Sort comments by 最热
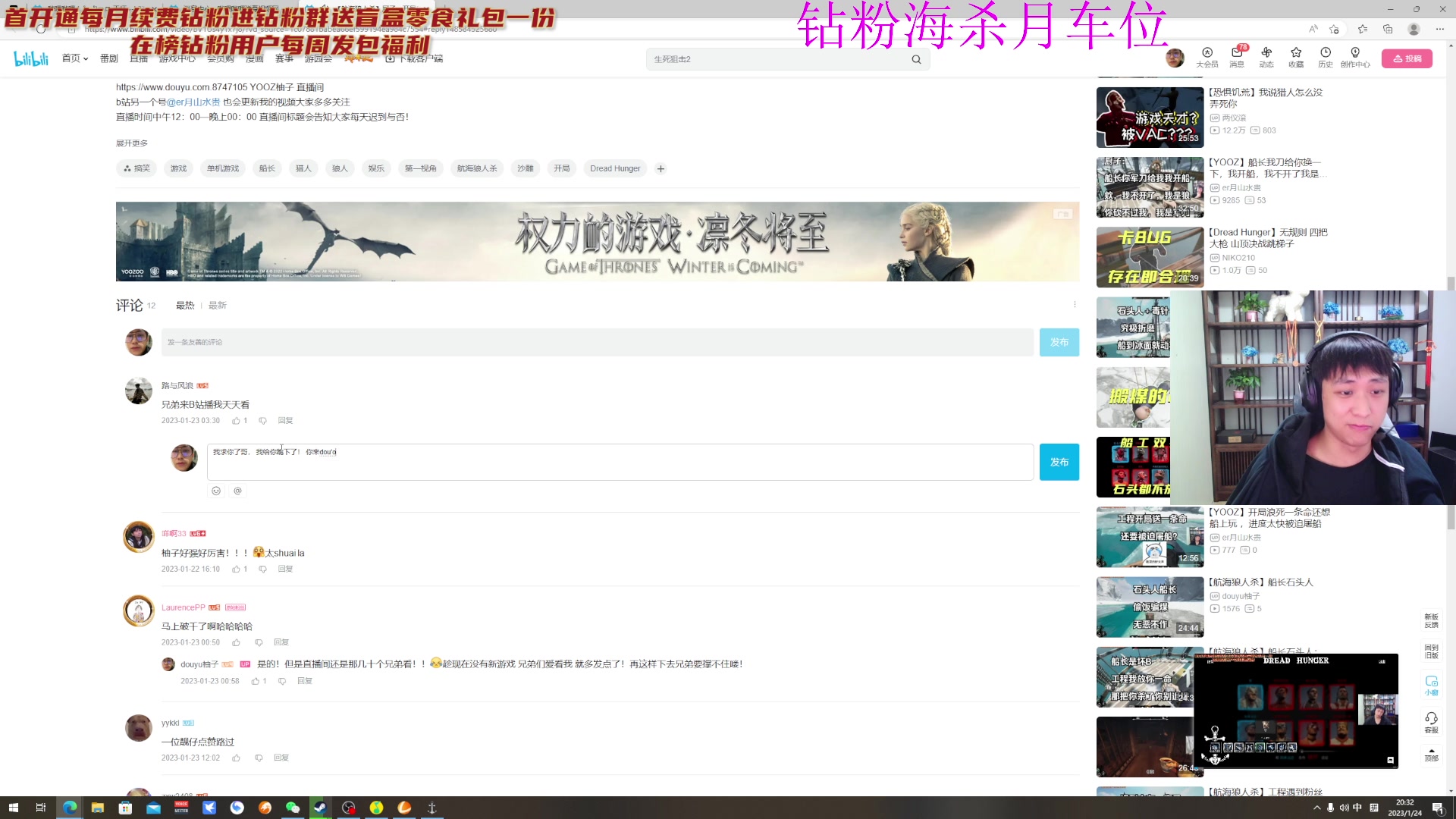Viewport: 1456px width, 819px height. pos(185,306)
